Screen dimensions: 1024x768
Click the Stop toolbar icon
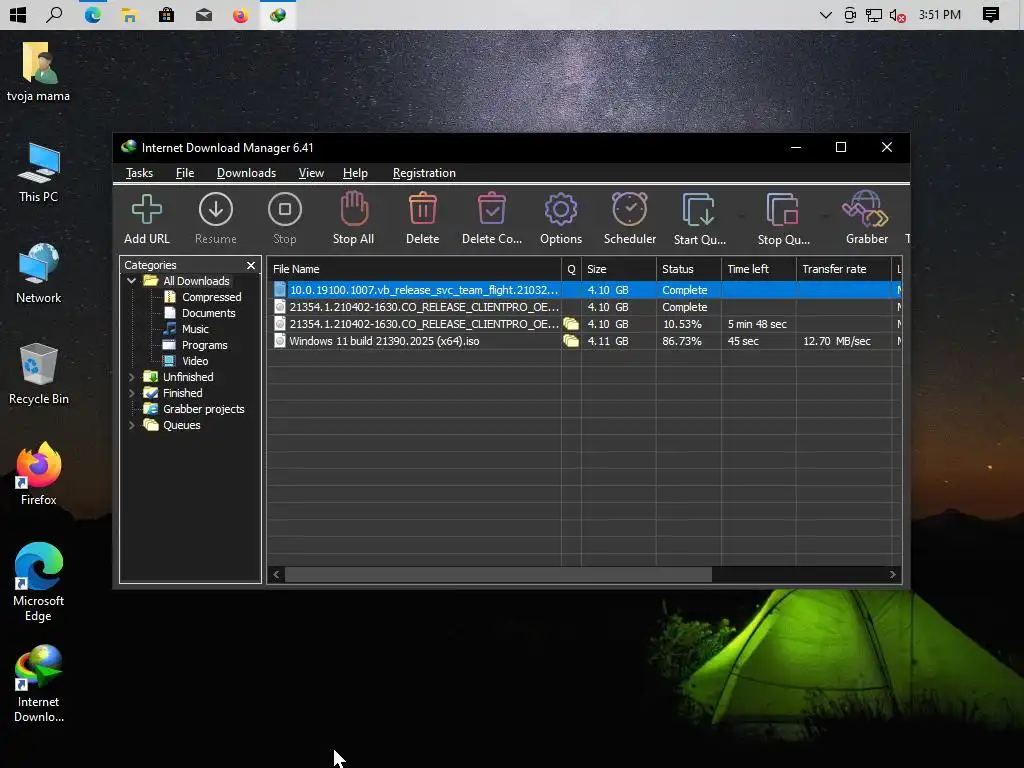[285, 210]
